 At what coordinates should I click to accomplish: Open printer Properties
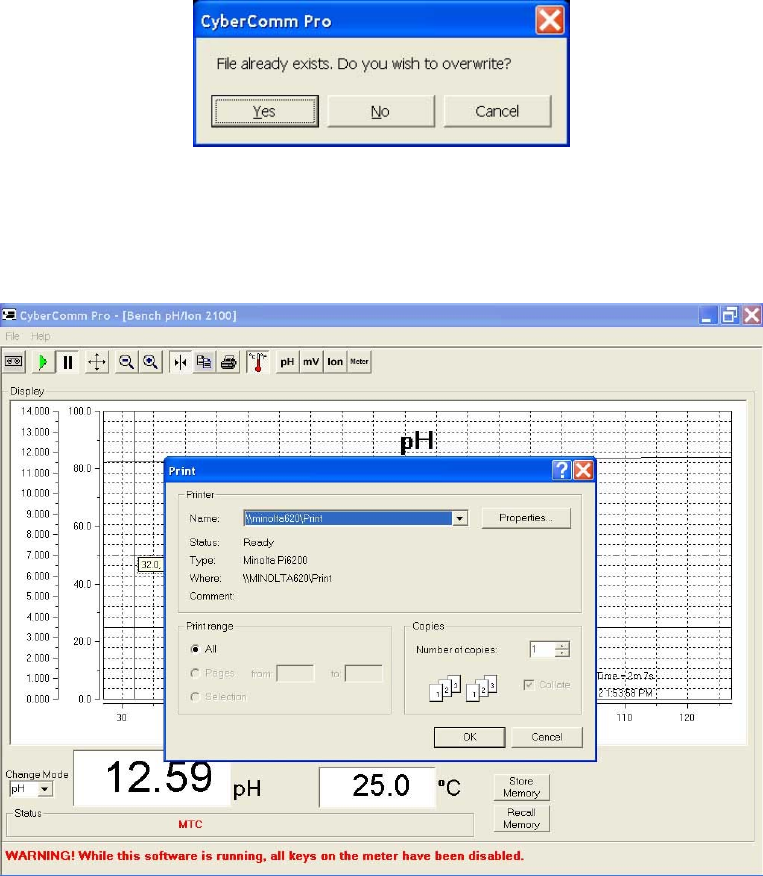pyautogui.click(x=526, y=518)
